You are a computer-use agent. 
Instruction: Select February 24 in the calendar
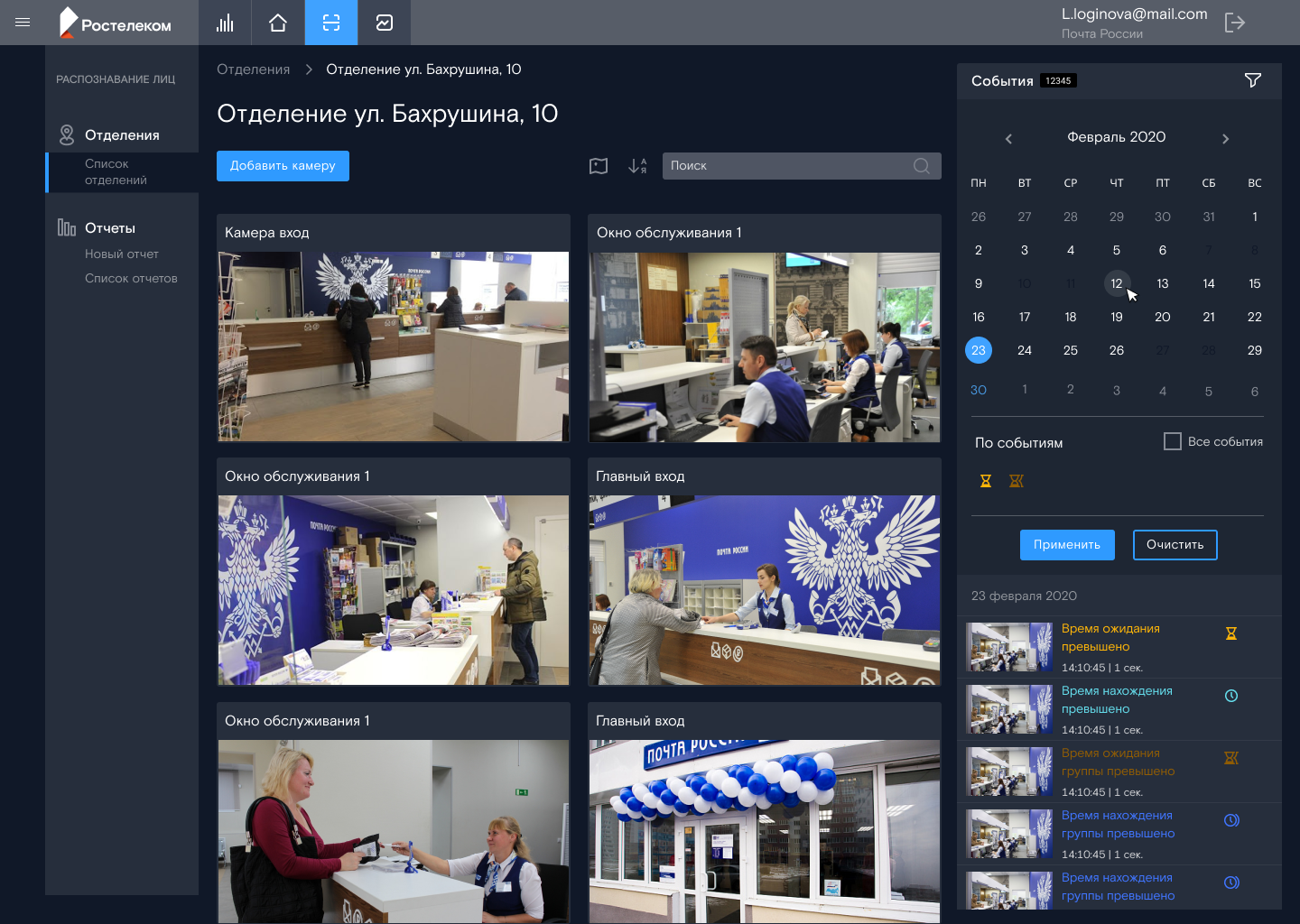[x=1025, y=350]
